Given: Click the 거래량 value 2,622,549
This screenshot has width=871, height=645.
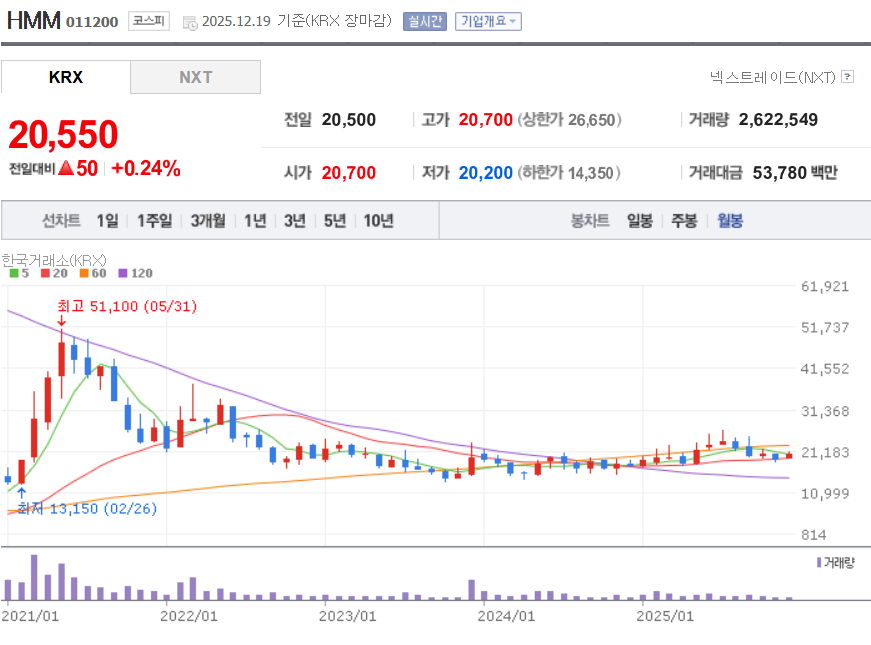Looking at the screenshot, I should coord(778,119).
